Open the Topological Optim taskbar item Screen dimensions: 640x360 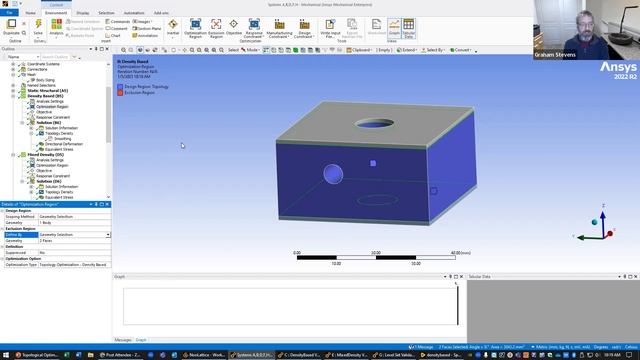coord(37,355)
